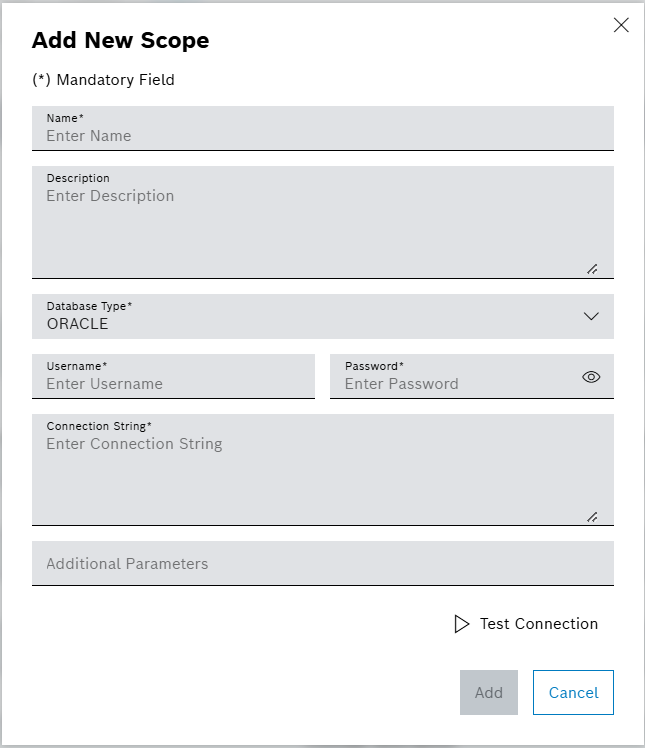Click the Database Type* field label
The width and height of the screenshot is (645, 748).
89,306
